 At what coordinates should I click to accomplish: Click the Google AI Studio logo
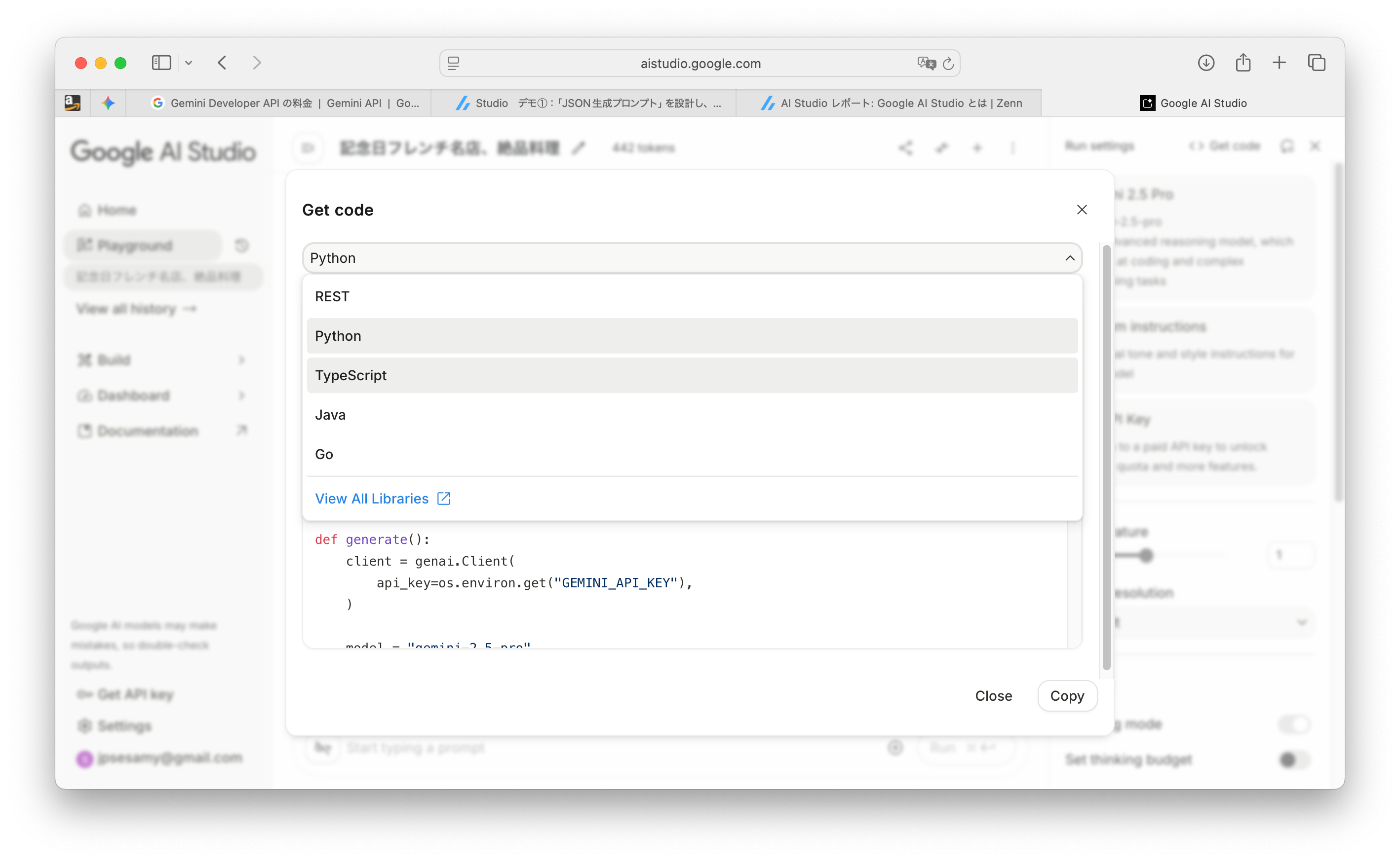coord(163,152)
